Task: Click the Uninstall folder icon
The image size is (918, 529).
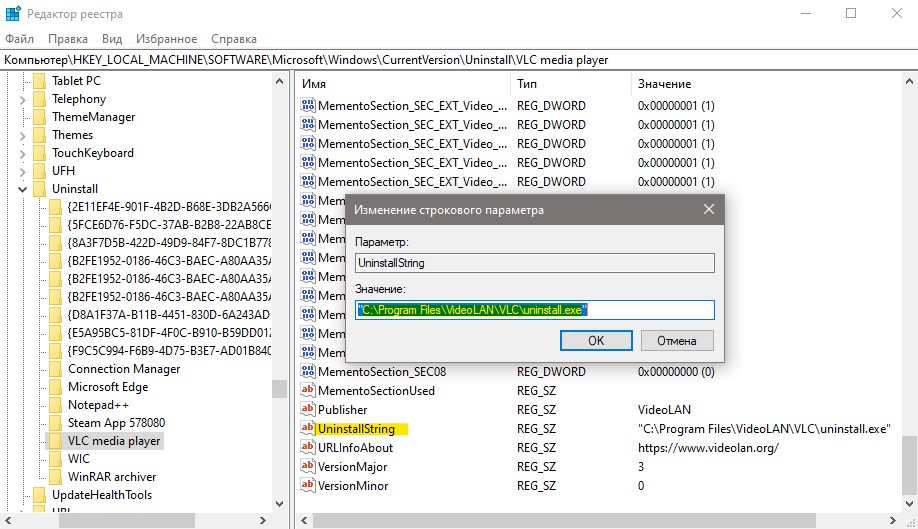Action: pyautogui.click(x=39, y=189)
